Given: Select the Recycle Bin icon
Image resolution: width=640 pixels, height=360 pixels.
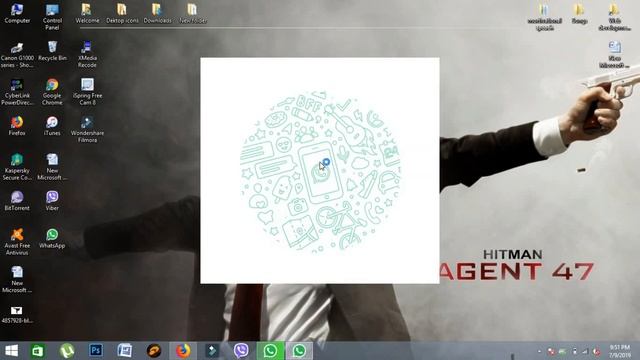Looking at the screenshot, I should click(x=52, y=51).
